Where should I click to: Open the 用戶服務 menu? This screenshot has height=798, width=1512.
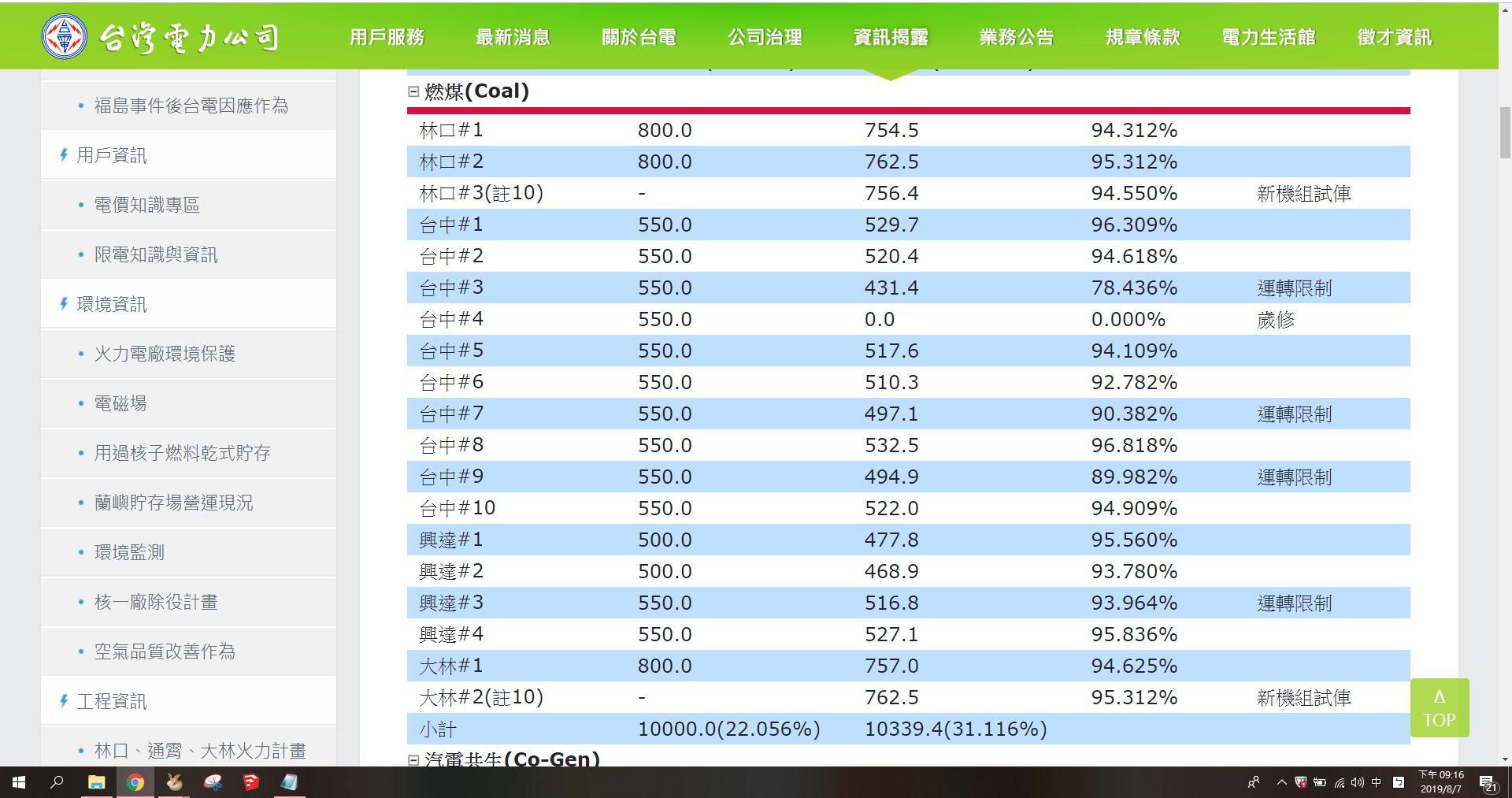coord(387,37)
